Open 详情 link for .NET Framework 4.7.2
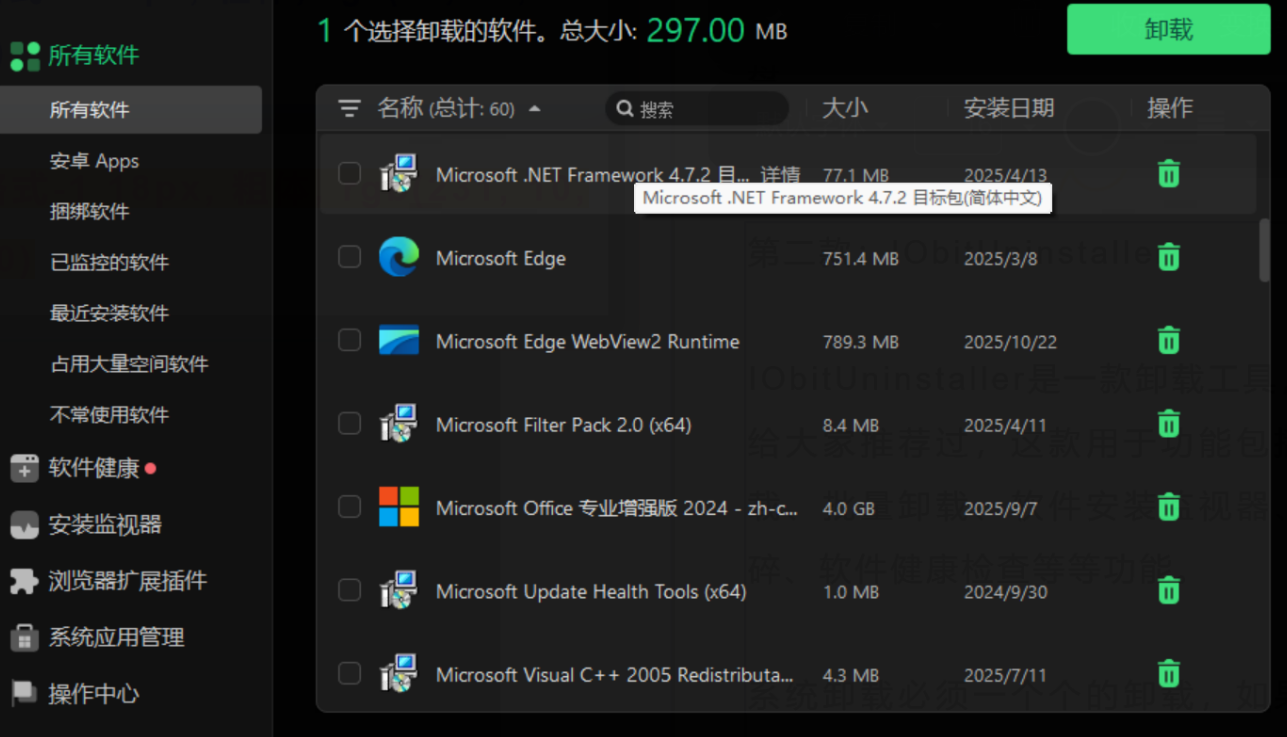 point(780,175)
